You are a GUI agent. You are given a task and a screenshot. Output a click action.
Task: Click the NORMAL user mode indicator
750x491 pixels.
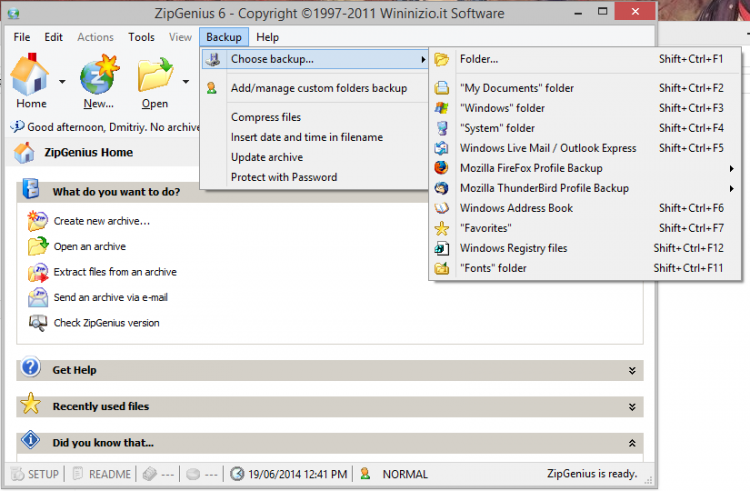point(405,474)
